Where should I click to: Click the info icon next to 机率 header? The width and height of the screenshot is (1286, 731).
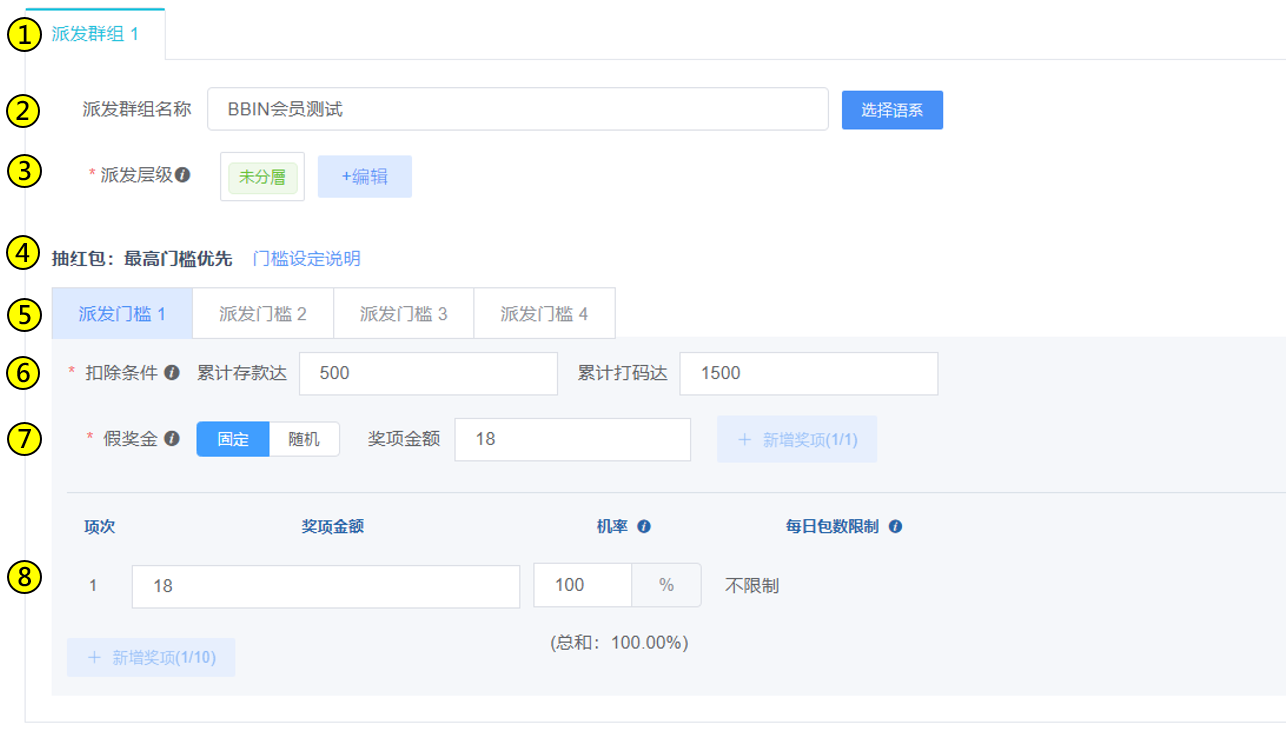(x=644, y=527)
